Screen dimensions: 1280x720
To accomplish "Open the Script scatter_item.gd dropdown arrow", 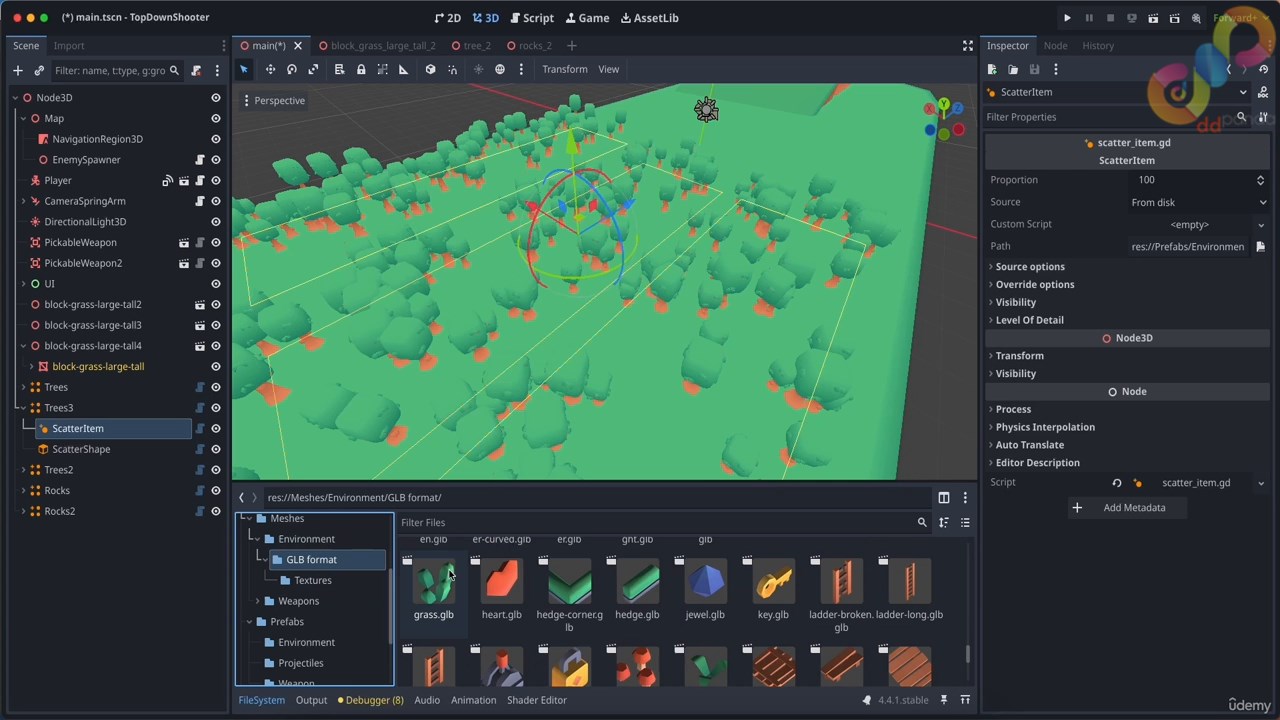I will [x=1260, y=483].
